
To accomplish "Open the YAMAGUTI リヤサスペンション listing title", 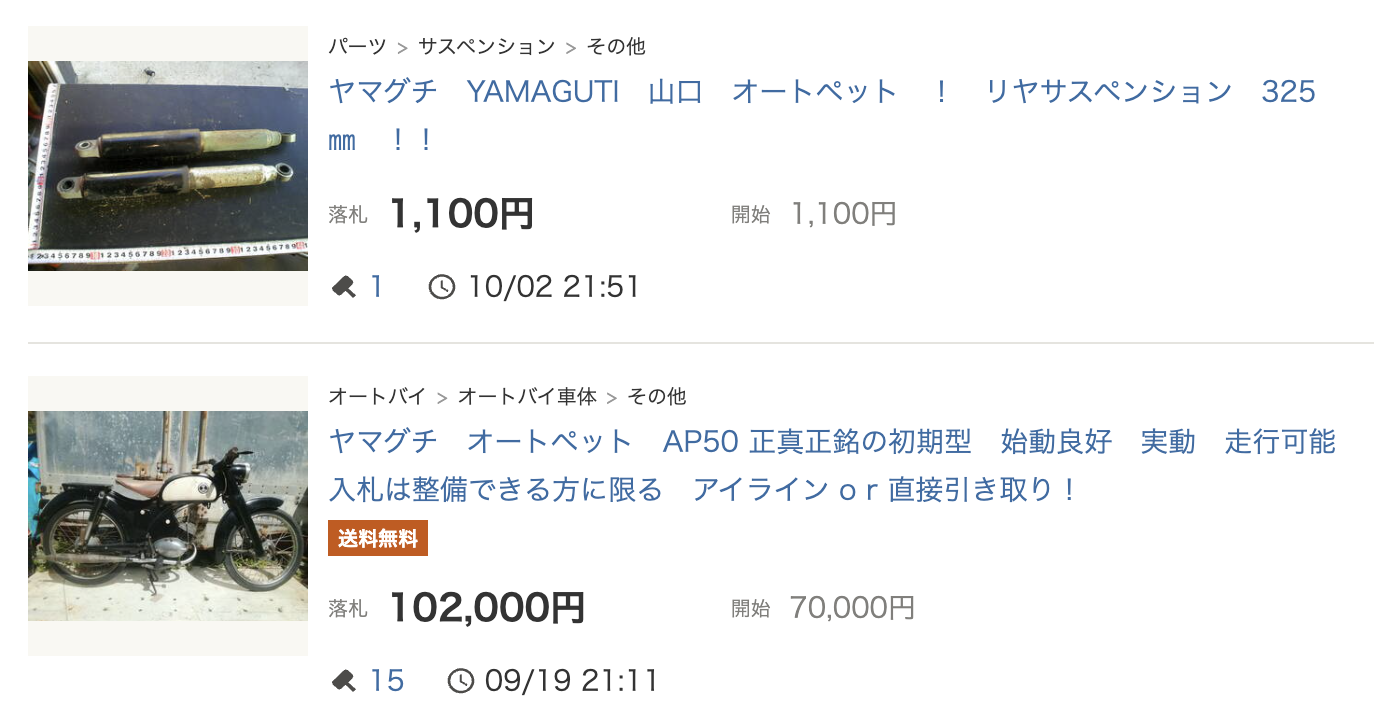I will coord(822,92).
